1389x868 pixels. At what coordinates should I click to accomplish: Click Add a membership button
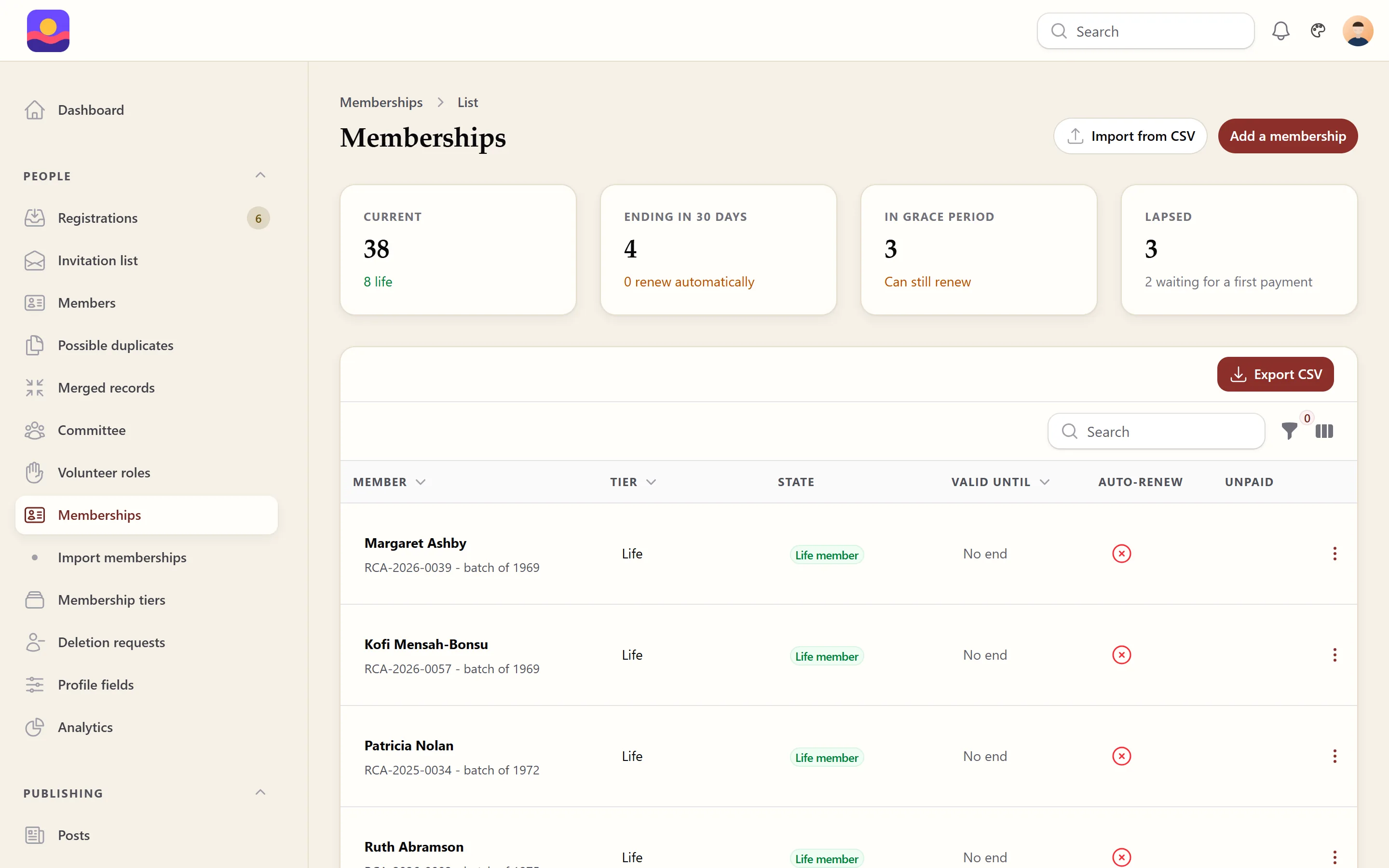coord(1287,136)
